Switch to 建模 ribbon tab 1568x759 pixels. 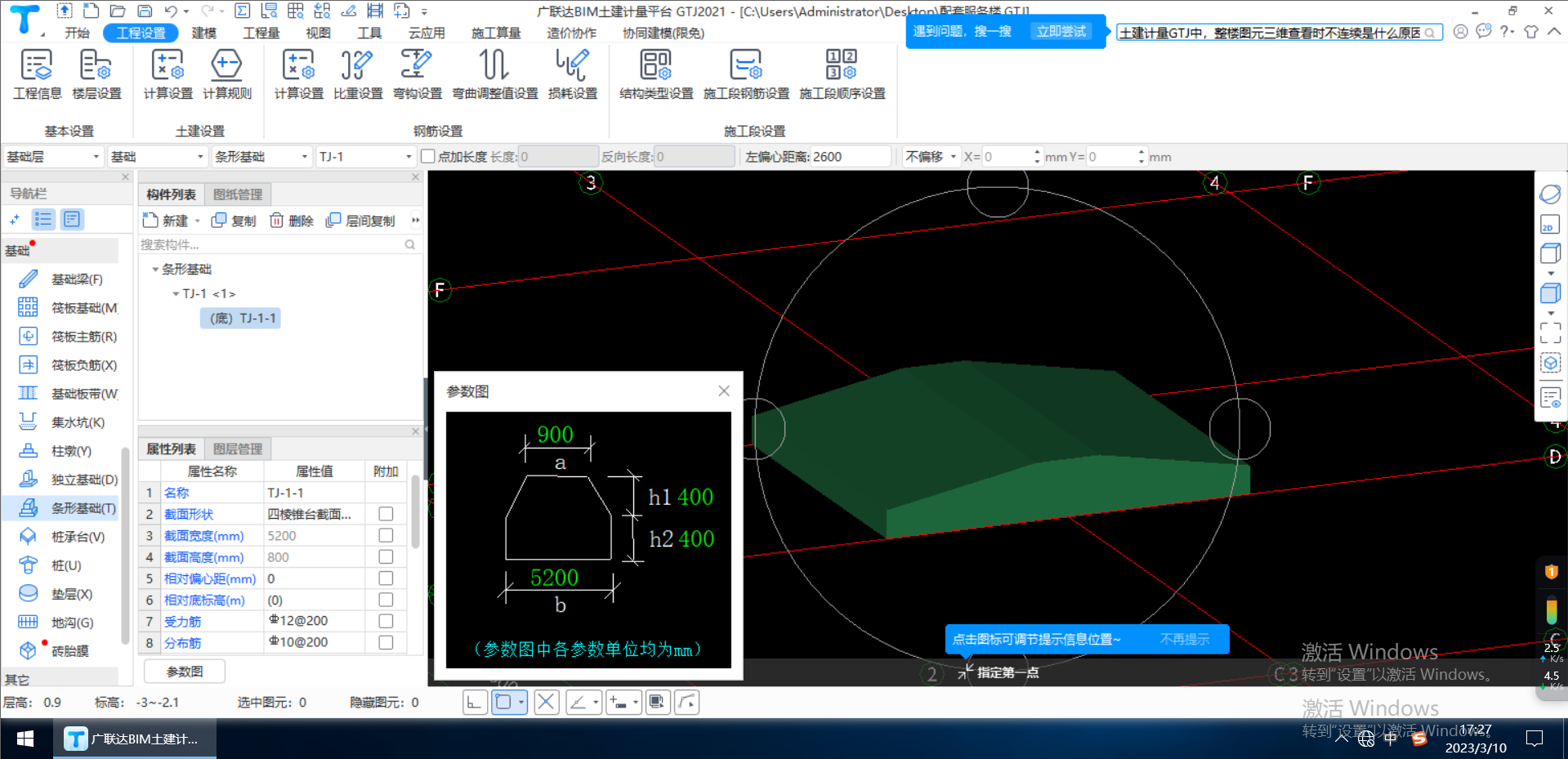(204, 33)
